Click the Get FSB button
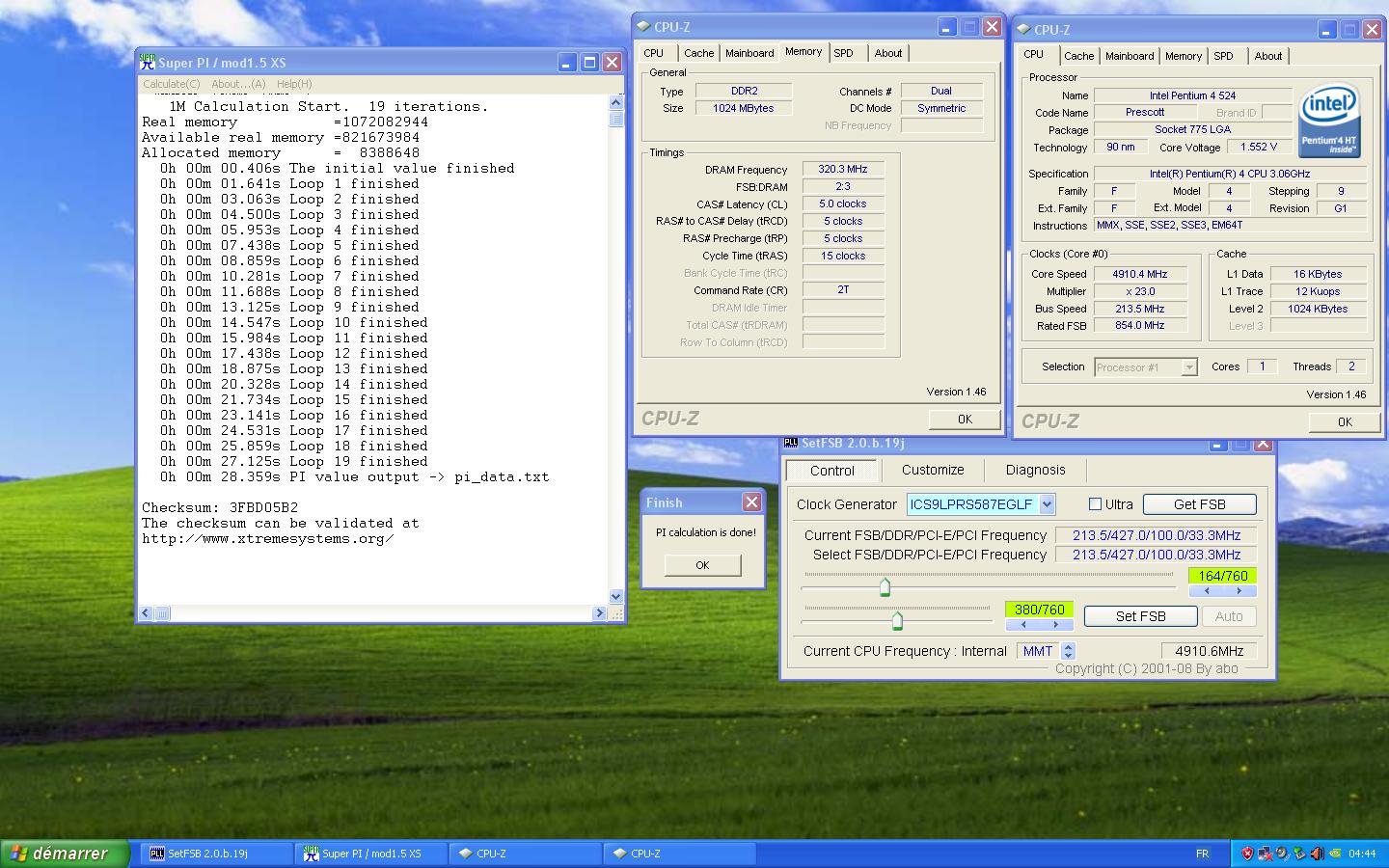The width and height of the screenshot is (1389, 868). (x=1199, y=504)
